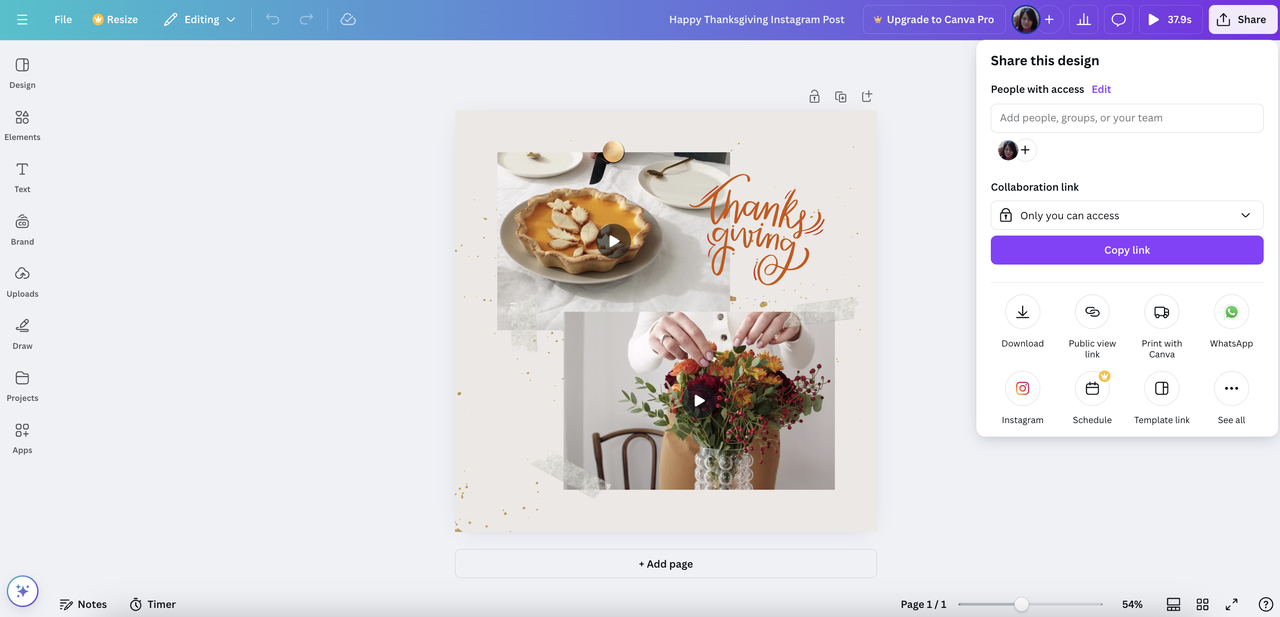
Task: Click the design title Happy Thanksgiving Instagram Post
Action: [757, 19]
